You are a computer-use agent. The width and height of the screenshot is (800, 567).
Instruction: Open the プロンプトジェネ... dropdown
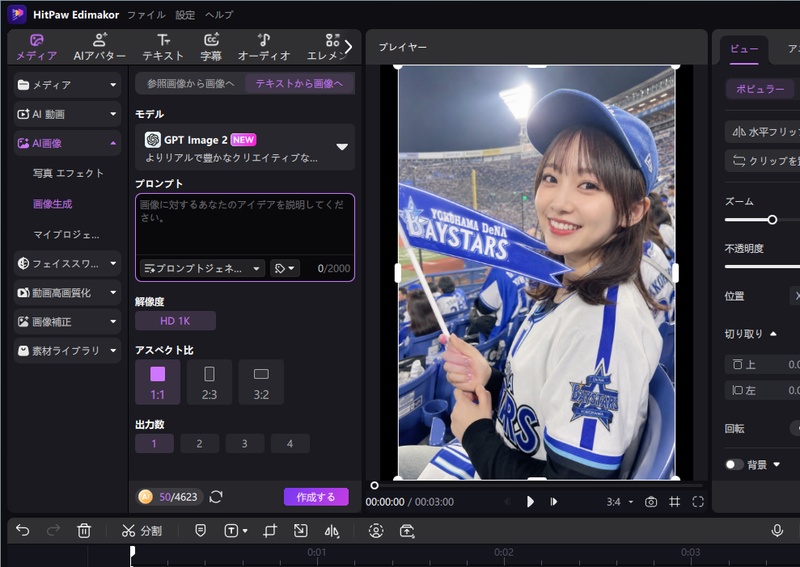(x=202, y=268)
